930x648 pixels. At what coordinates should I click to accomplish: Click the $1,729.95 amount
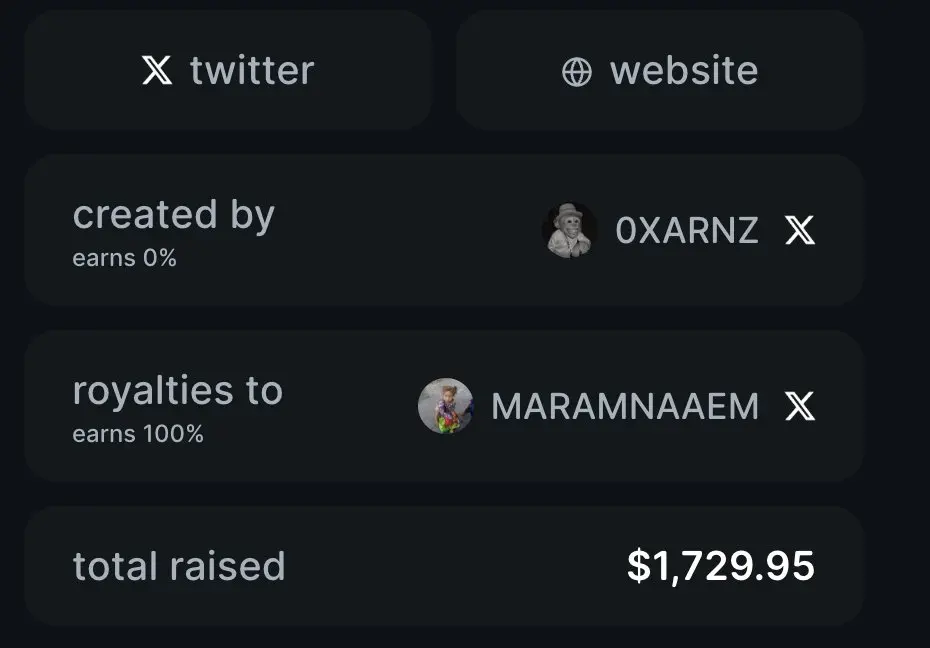(721, 566)
